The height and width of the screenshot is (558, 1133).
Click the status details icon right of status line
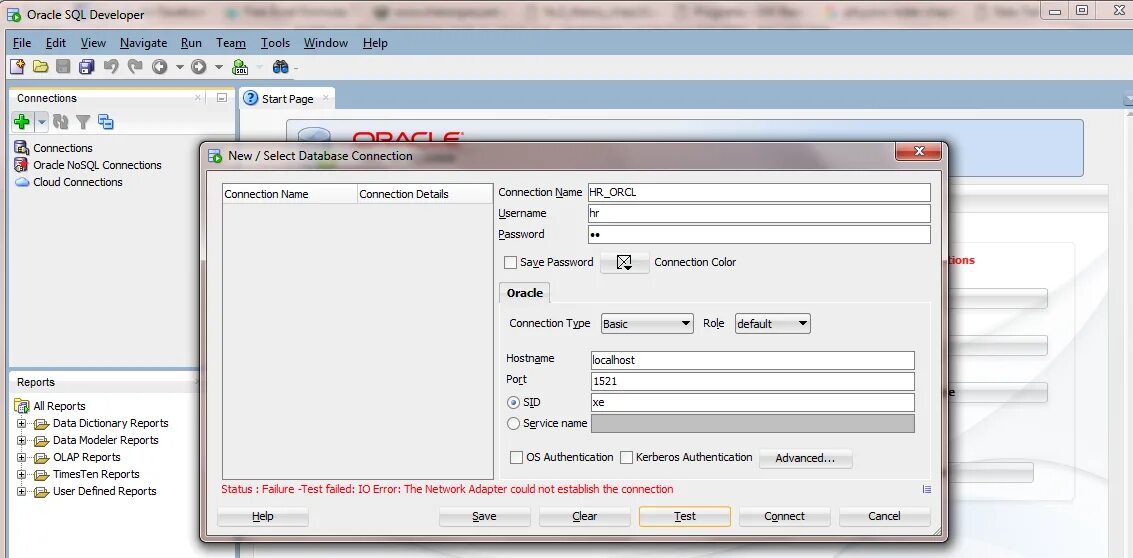tap(927, 489)
